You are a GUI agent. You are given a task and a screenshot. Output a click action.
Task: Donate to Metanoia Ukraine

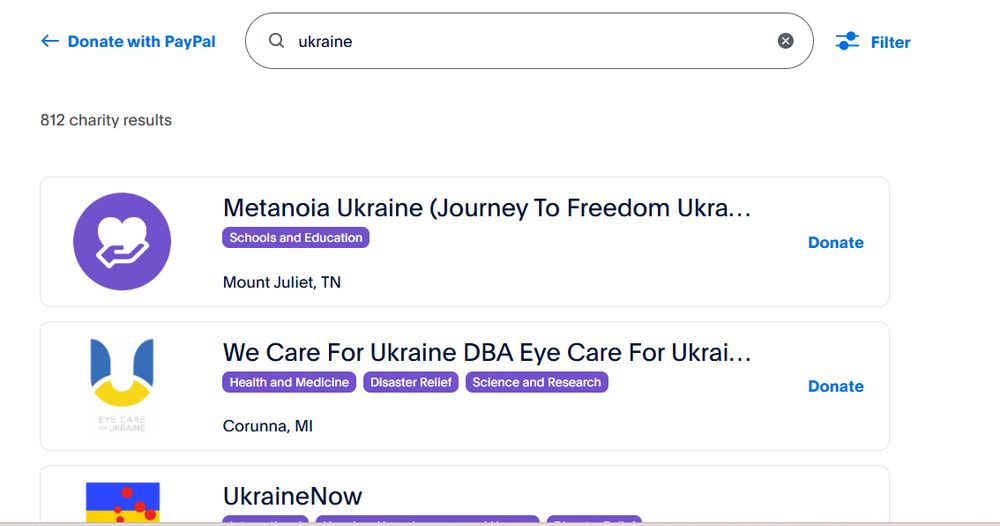click(835, 242)
